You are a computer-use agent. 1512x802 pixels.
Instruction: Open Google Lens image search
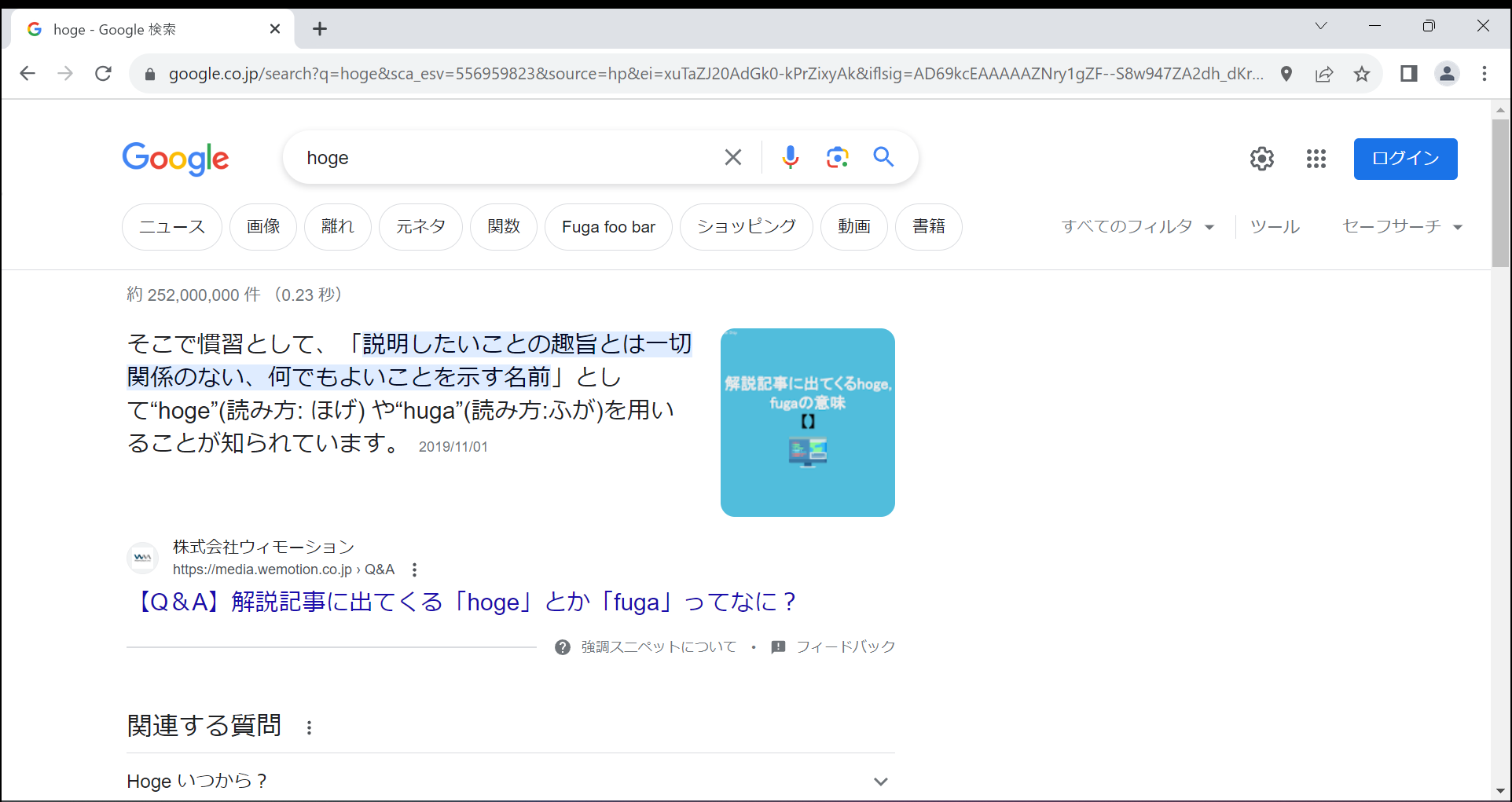point(837,157)
